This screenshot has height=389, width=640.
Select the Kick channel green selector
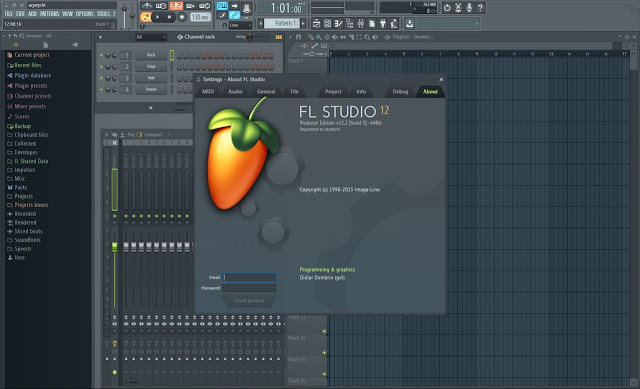tap(172, 55)
